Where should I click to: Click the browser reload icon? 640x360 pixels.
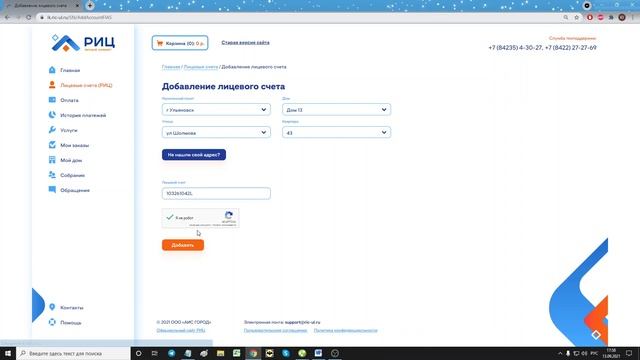click(29, 18)
